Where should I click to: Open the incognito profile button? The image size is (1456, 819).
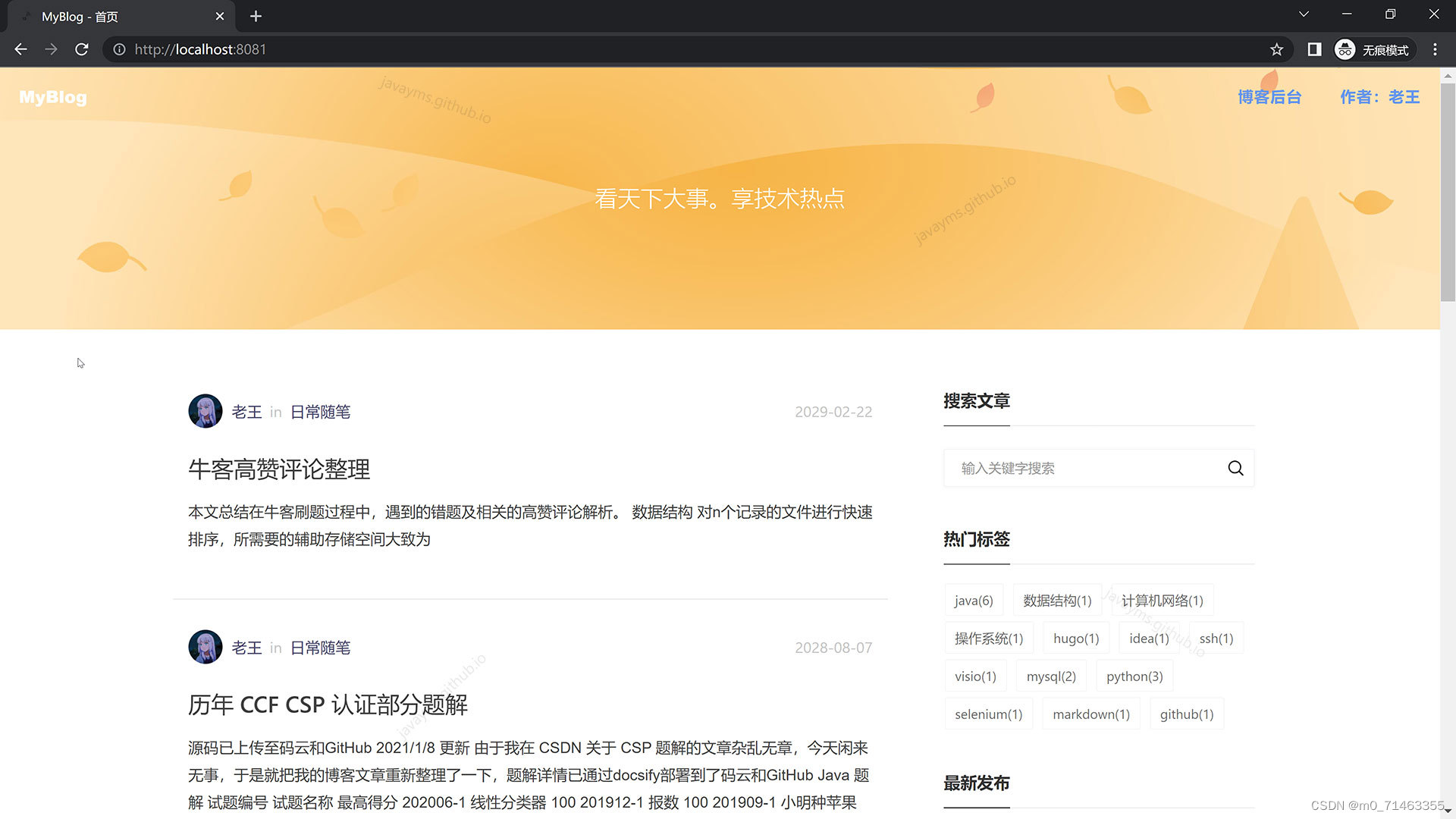pos(1373,49)
